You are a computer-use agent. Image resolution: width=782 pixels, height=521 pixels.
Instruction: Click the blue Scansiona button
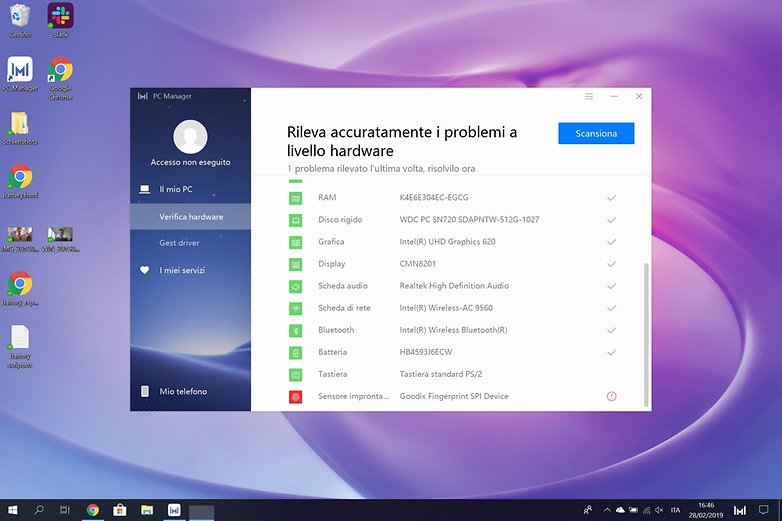click(596, 133)
